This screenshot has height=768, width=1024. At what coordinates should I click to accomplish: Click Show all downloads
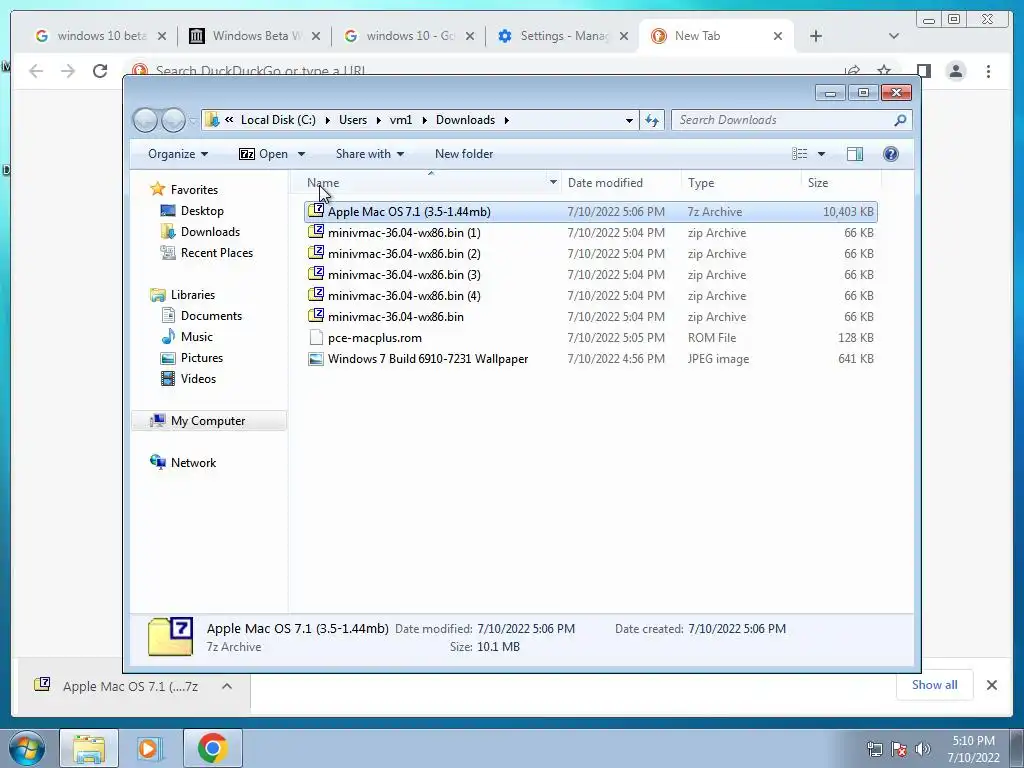[935, 684]
